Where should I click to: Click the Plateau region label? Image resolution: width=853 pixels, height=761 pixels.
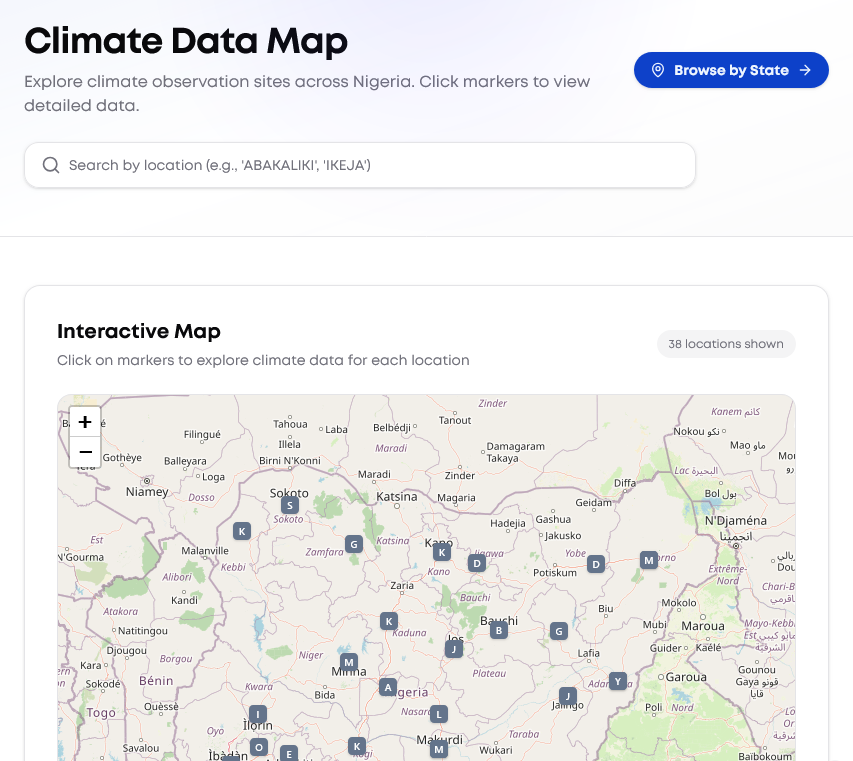coord(489,673)
